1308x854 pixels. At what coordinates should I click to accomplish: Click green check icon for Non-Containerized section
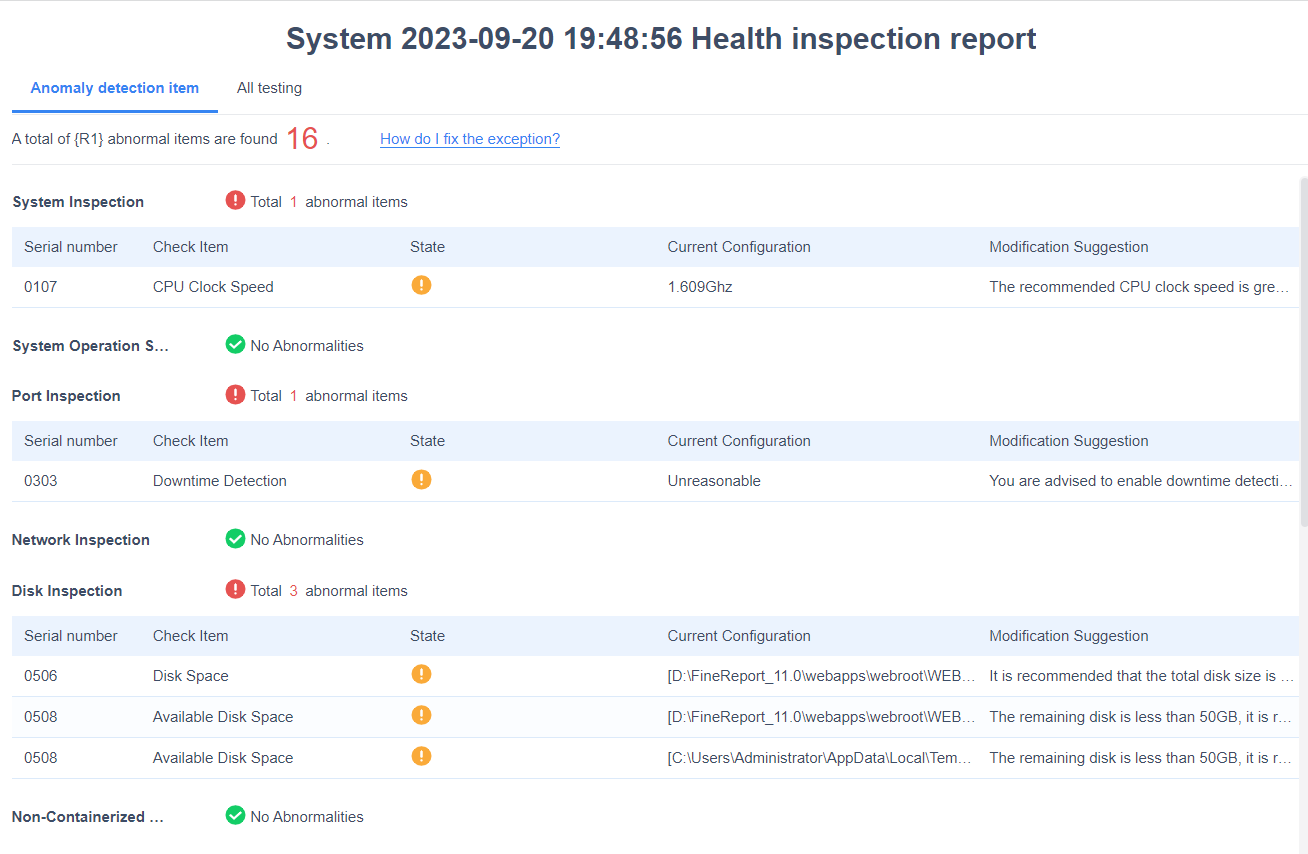(235, 815)
